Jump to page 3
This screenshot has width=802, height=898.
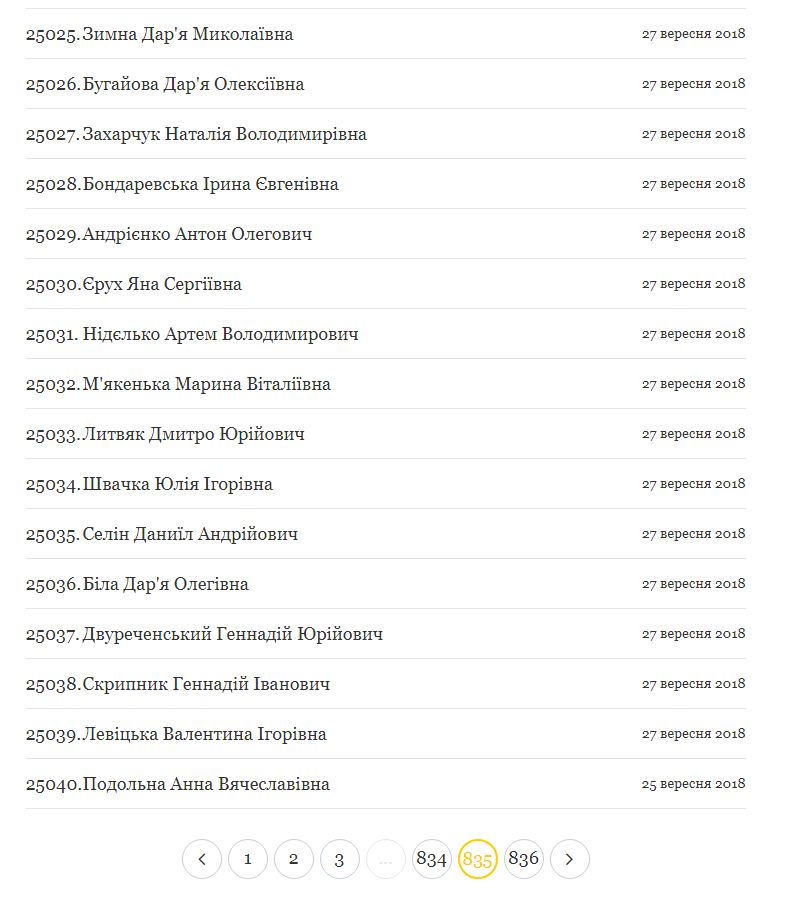(340, 859)
